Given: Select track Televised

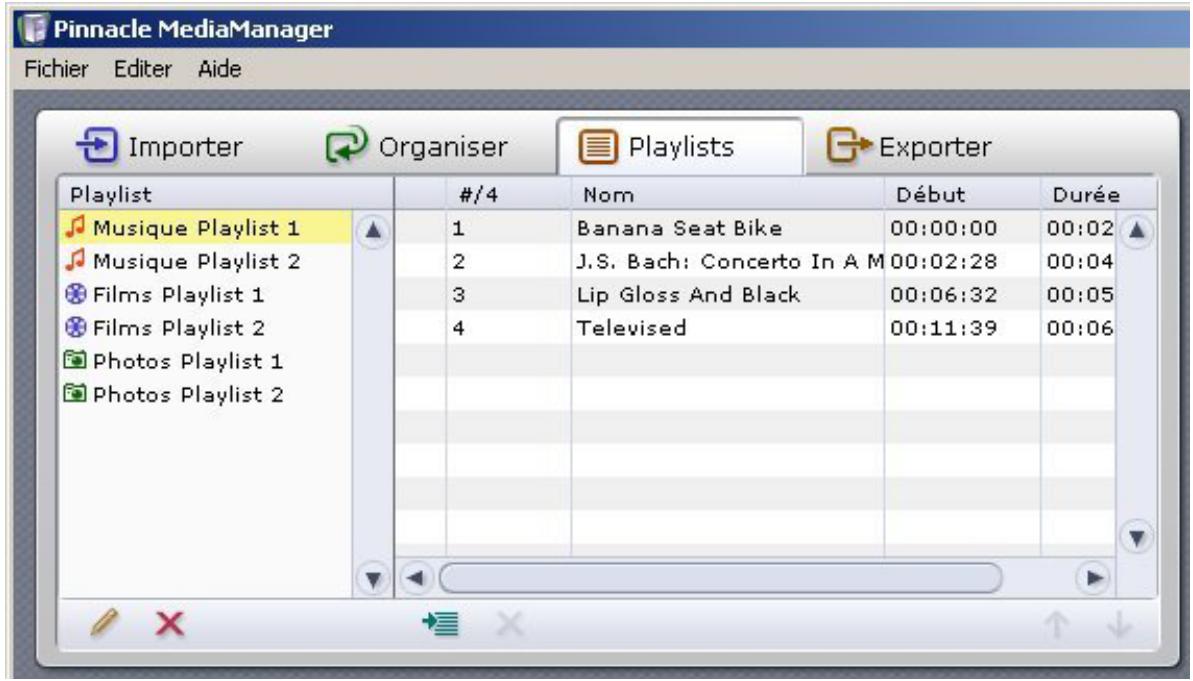Looking at the screenshot, I should coord(631,328).
